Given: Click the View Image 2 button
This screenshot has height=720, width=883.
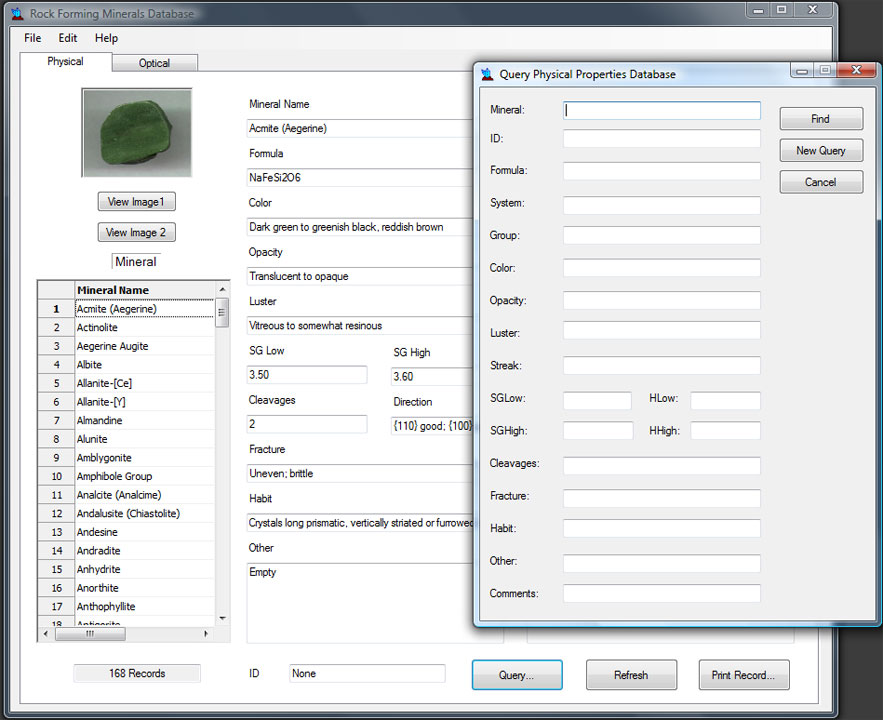Looking at the screenshot, I should pos(136,232).
